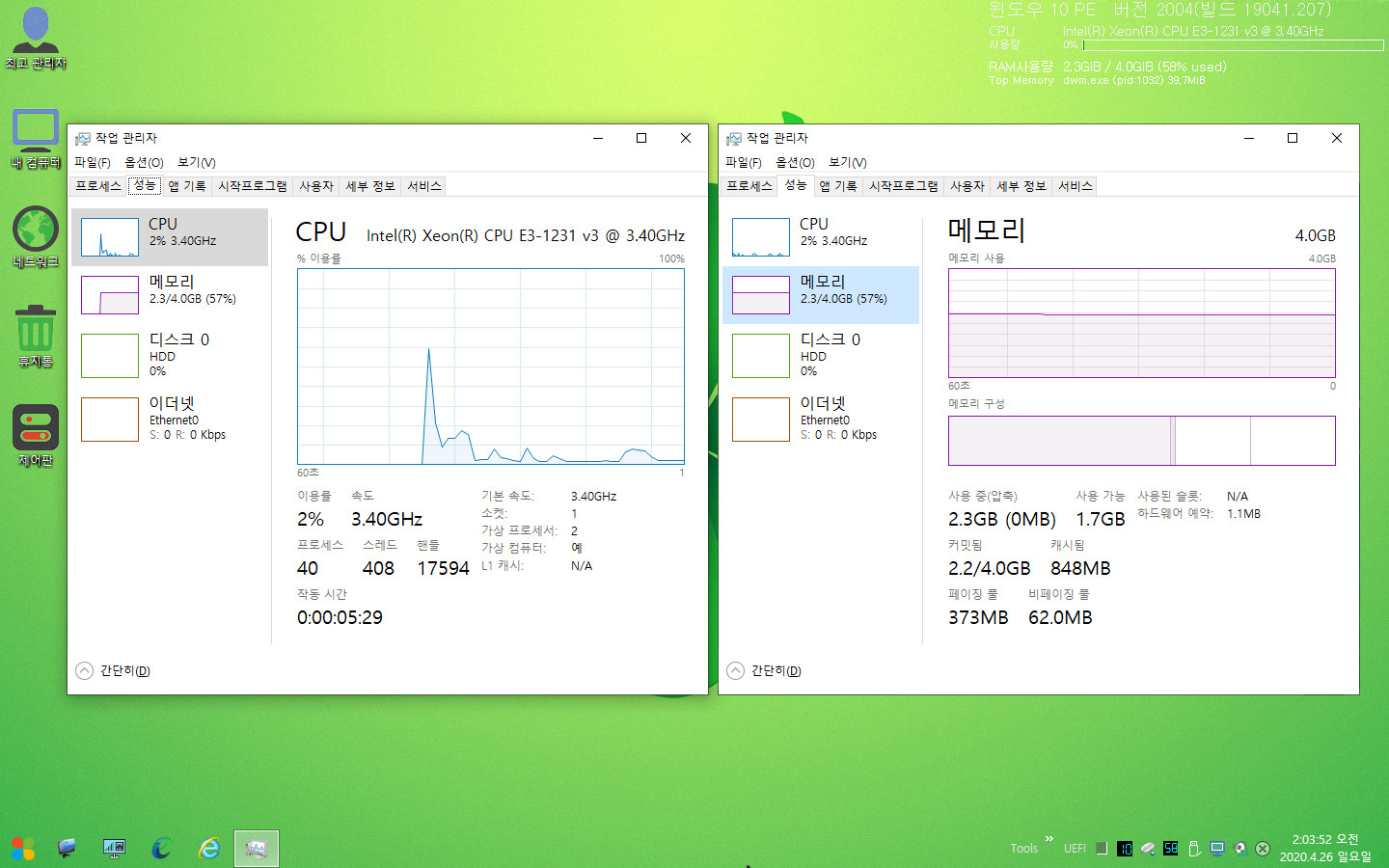This screenshot has height=868, width=1389.
Task: Click the Task Manager taskbar button
Action: pyautogui.click(x=256, y=849)
